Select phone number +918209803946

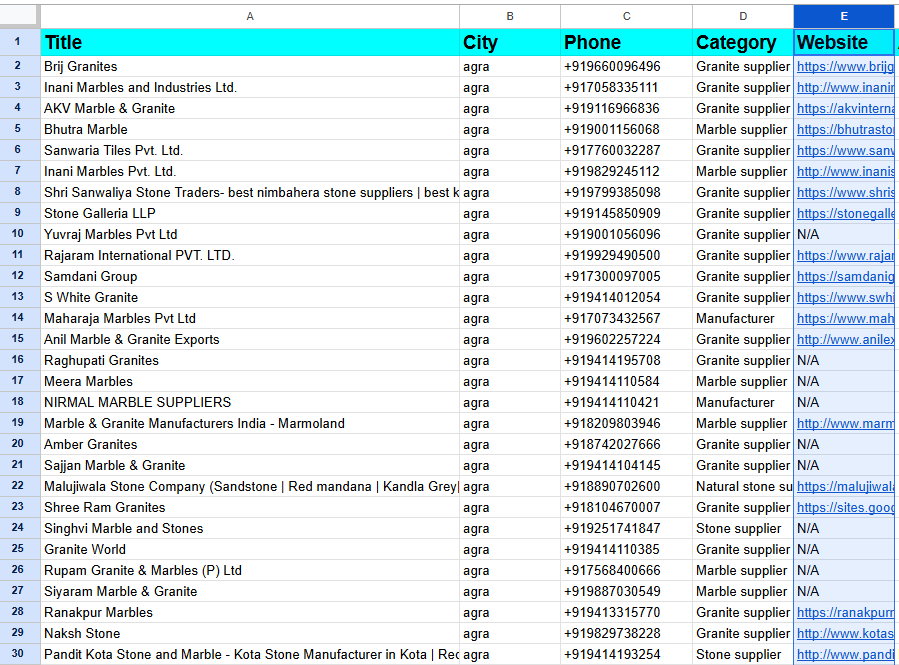click(x=626, y=423)
